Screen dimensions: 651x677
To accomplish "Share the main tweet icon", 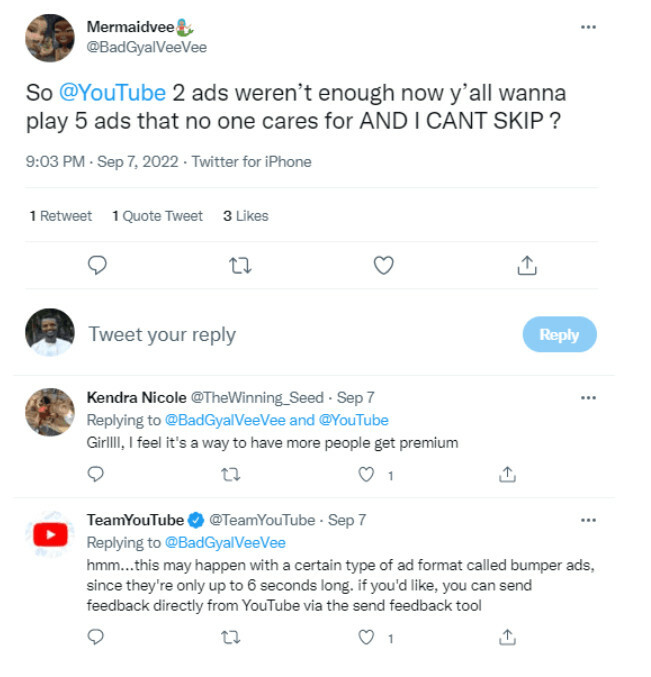I will point(526,265).
